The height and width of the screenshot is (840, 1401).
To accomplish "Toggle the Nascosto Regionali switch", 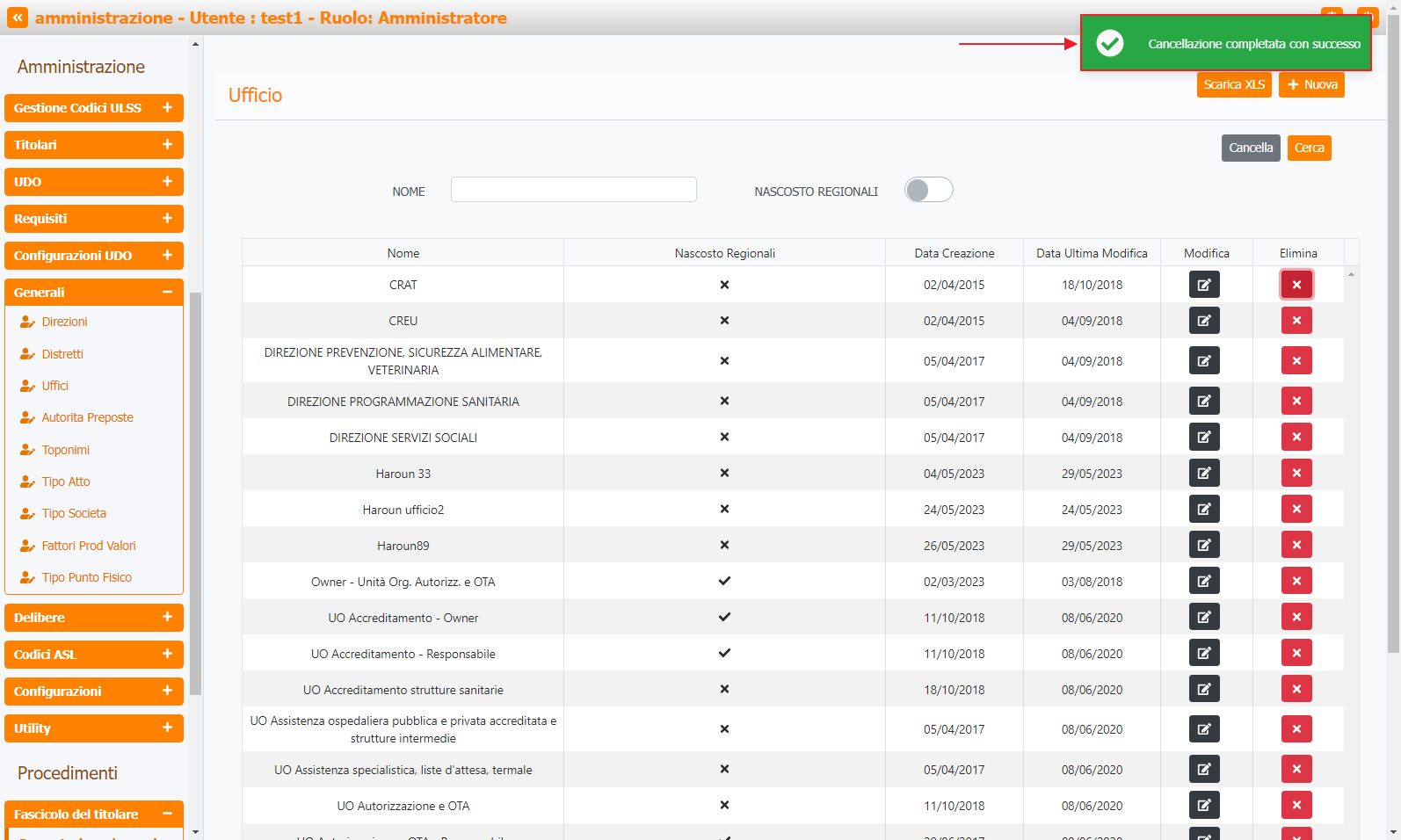I will point(928,190).
